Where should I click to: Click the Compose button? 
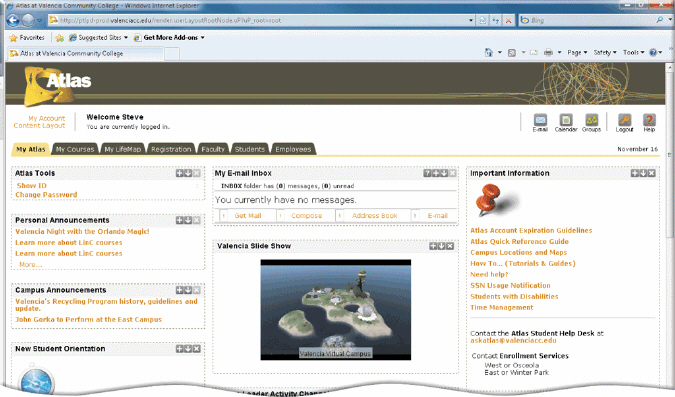pyautogui.click(x=307, y=216)
